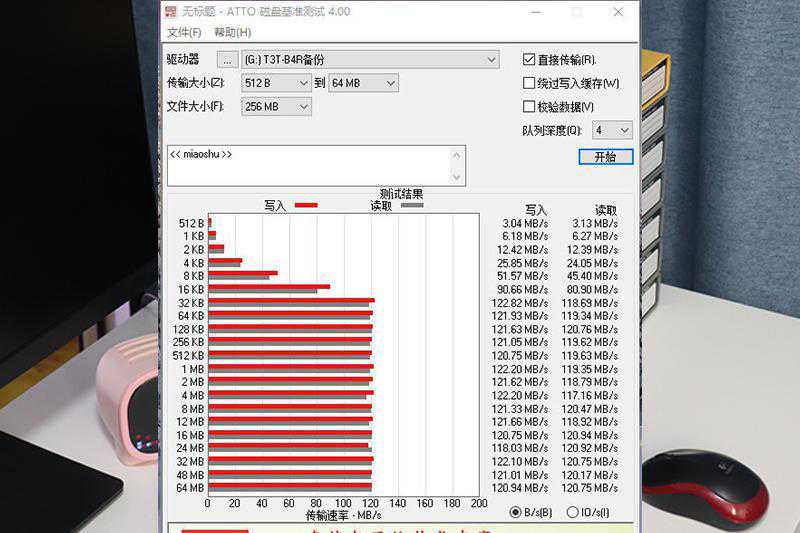This screenshot has height=533, width=800.
Task: Minimize the ATTO benchmark window
Action: pyautogui.click(x=538, y=12)
